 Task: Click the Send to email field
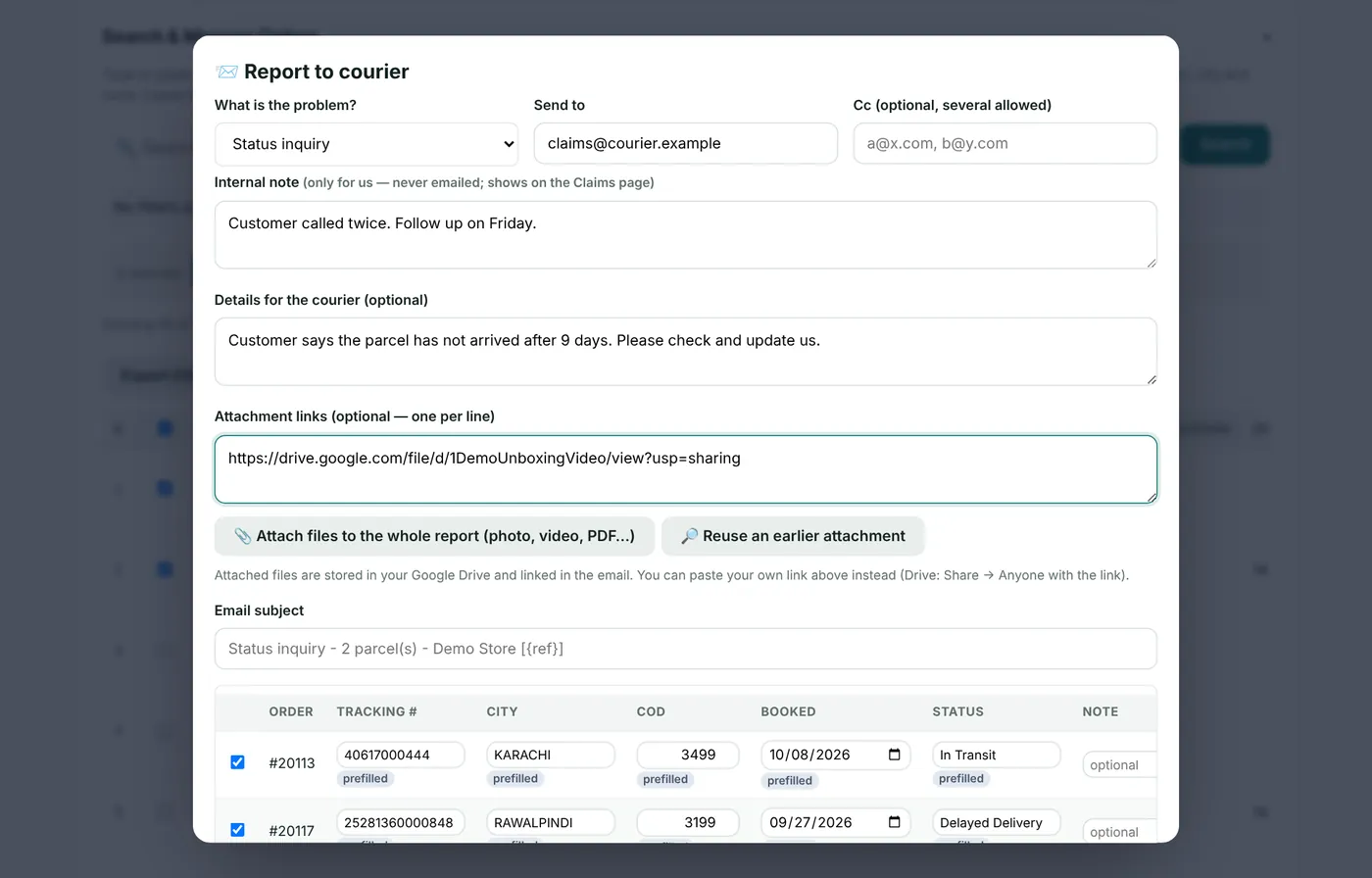coord(686,143)
